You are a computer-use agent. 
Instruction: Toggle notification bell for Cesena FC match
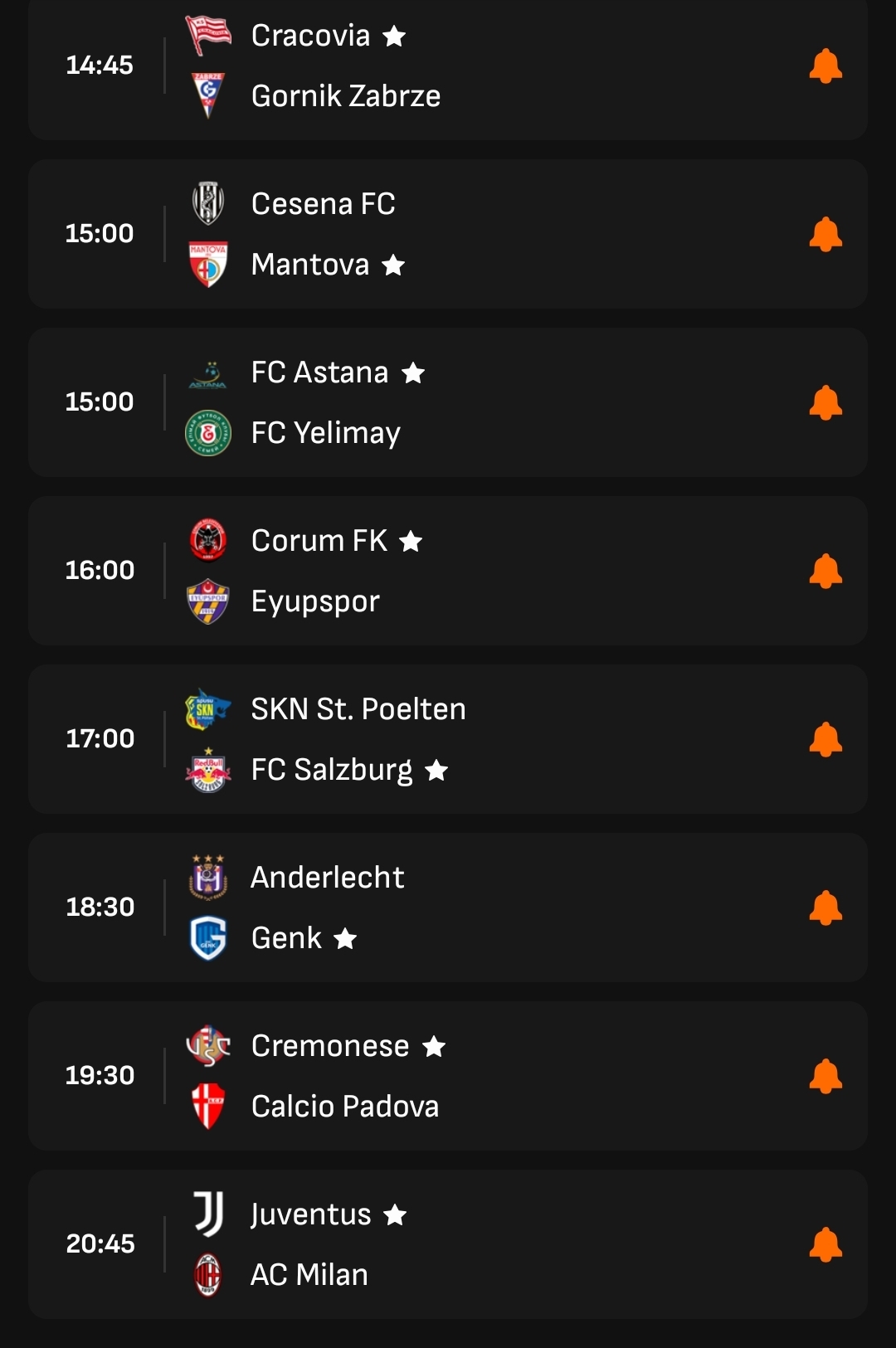click(825, 234)
